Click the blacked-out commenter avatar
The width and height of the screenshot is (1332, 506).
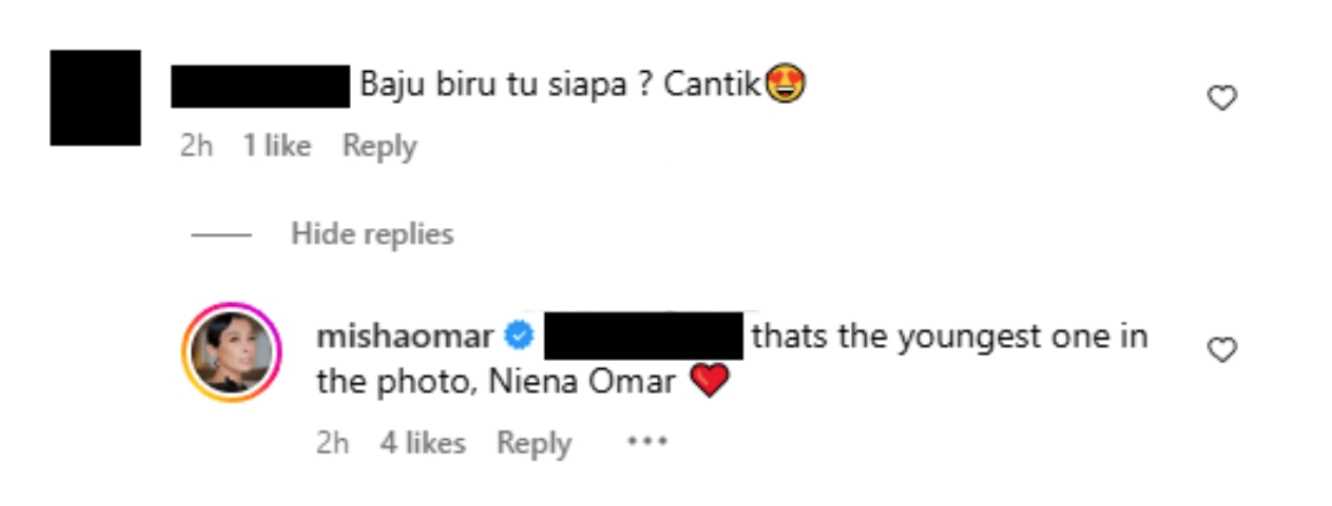click(x=95, y=97)
